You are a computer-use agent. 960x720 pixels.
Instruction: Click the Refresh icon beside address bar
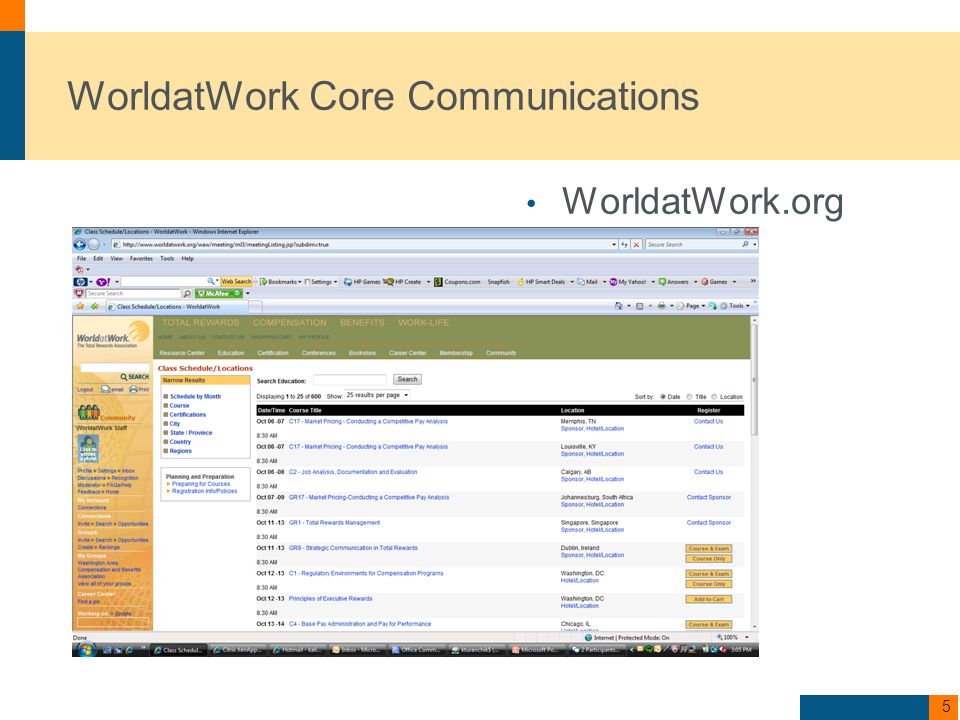pos(624,244)
